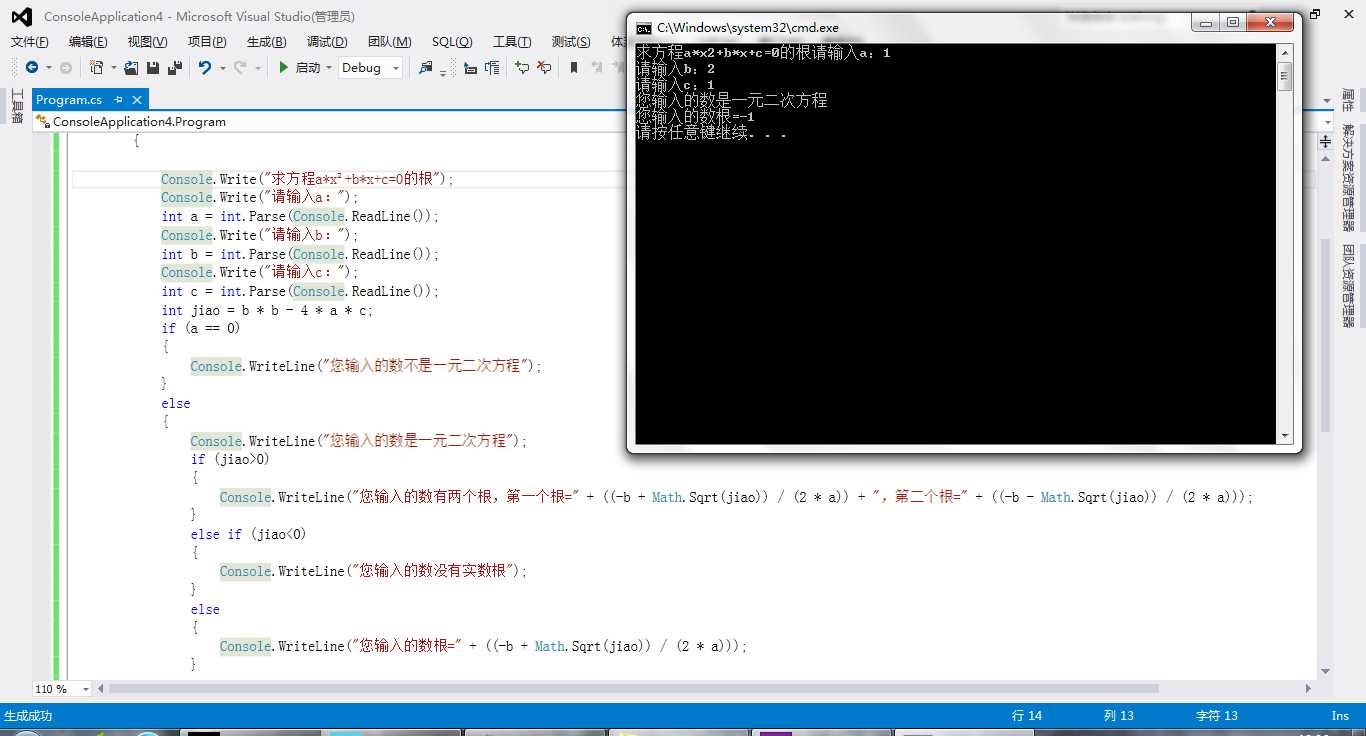This screenshot has height=736, width=1366.
Task: Click the 行 14 status bar indicator
Action: [1027, 716]
